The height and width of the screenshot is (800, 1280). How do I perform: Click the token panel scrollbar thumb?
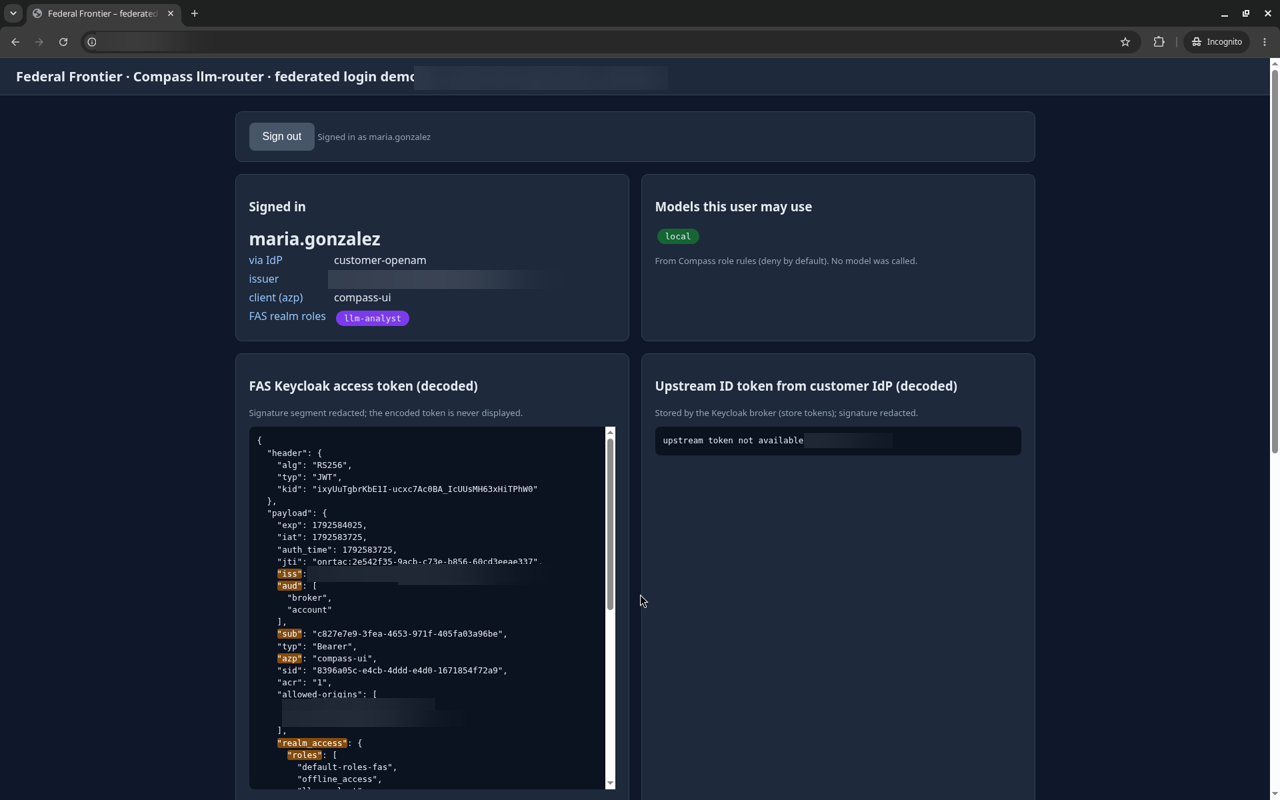coord(610,525)
